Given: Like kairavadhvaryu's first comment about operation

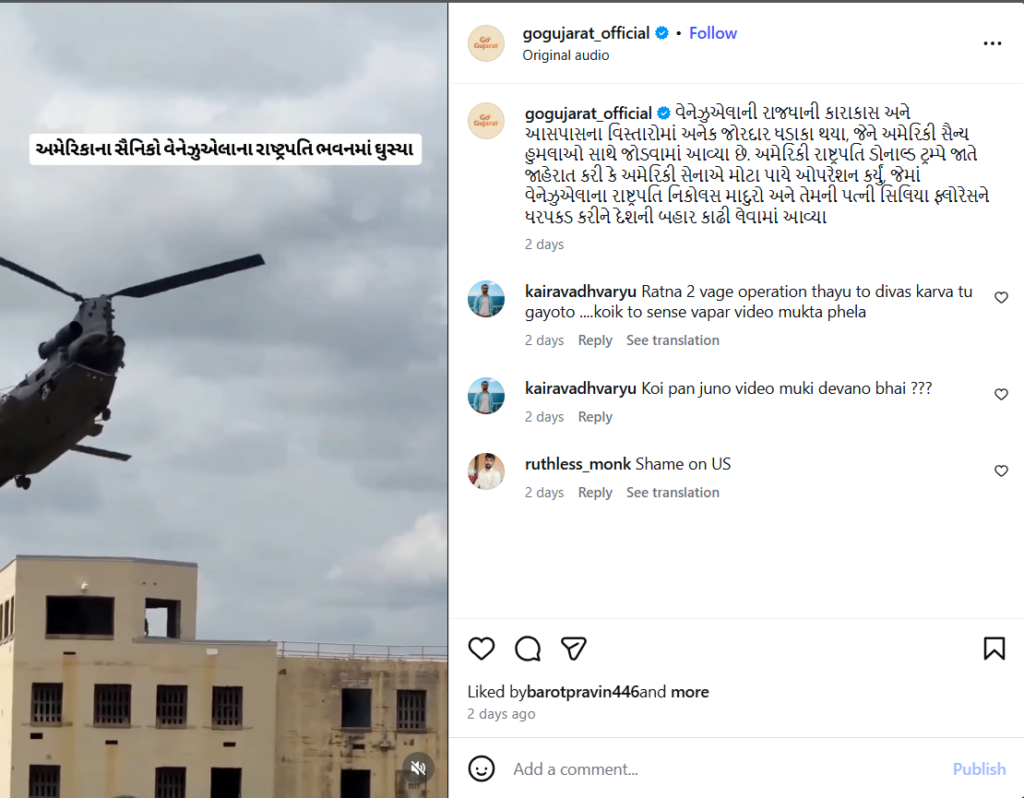Looking at the screenshot, I should coord(1000,298).
